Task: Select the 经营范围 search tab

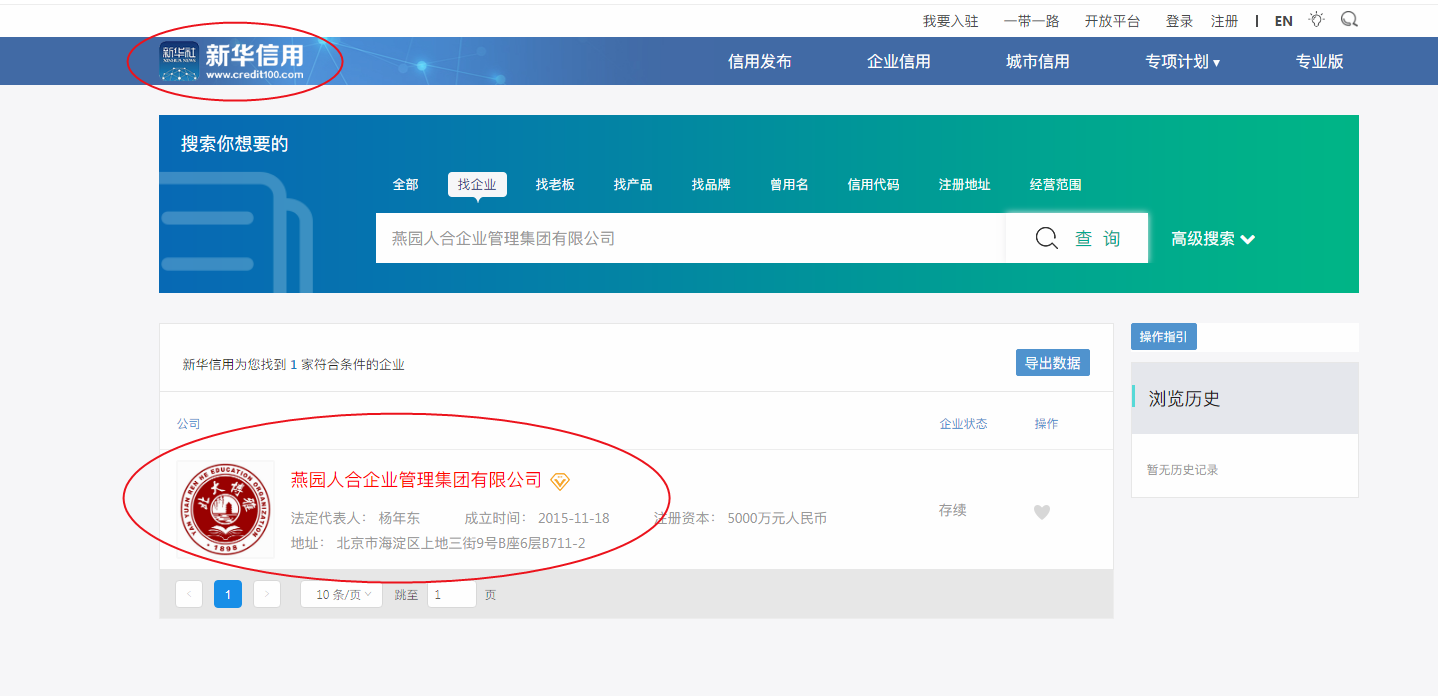Action: pyautogui.click(x=1055, y=185)
